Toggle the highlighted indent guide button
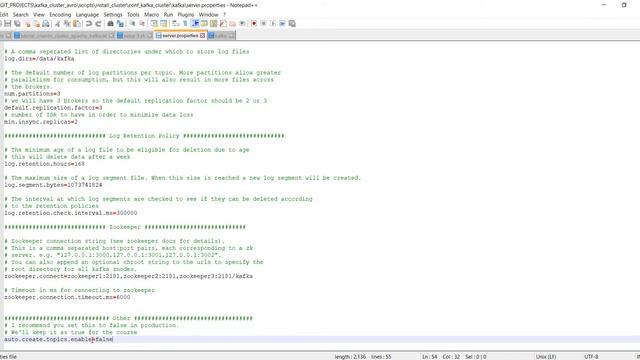The image size is (640, 360). pyautogui.click(x=195, y=24)
